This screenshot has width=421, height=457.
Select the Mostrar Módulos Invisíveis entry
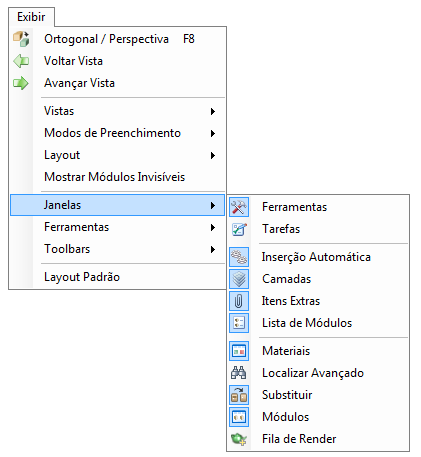point(117,177)
